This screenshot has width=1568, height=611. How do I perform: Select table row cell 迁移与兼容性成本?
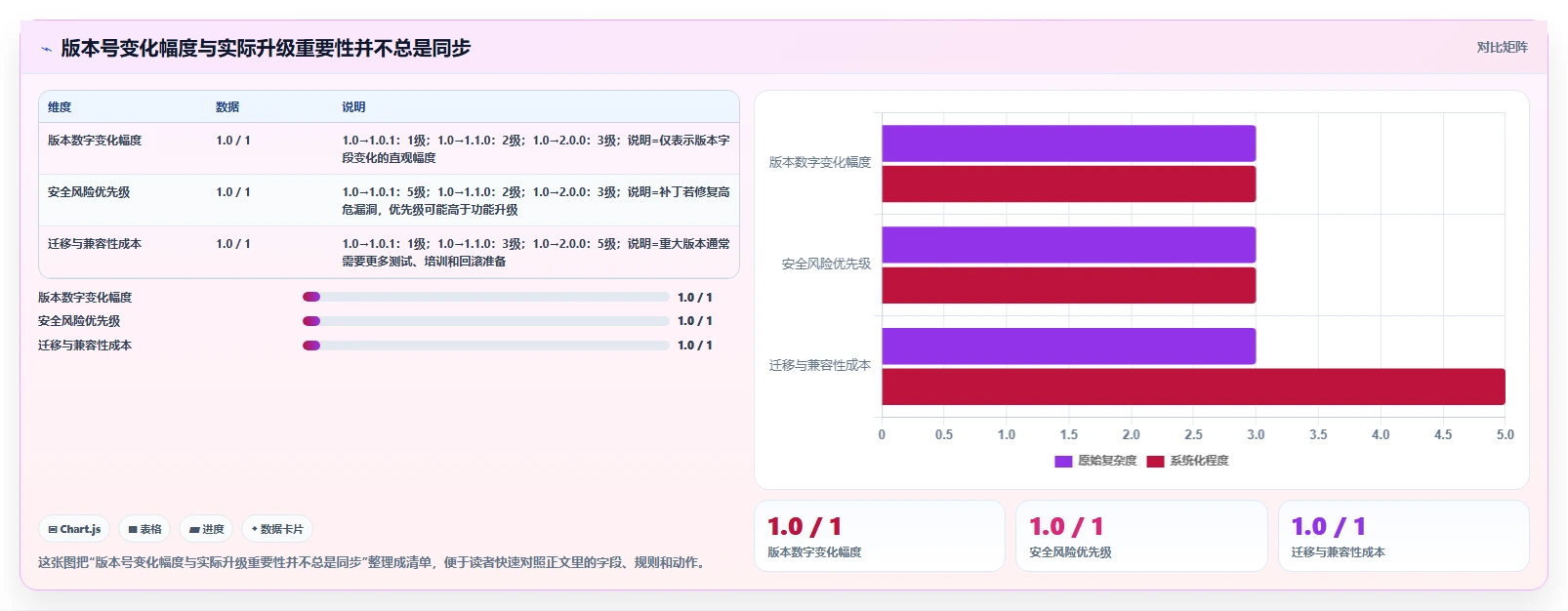click(x=95, y=244)
